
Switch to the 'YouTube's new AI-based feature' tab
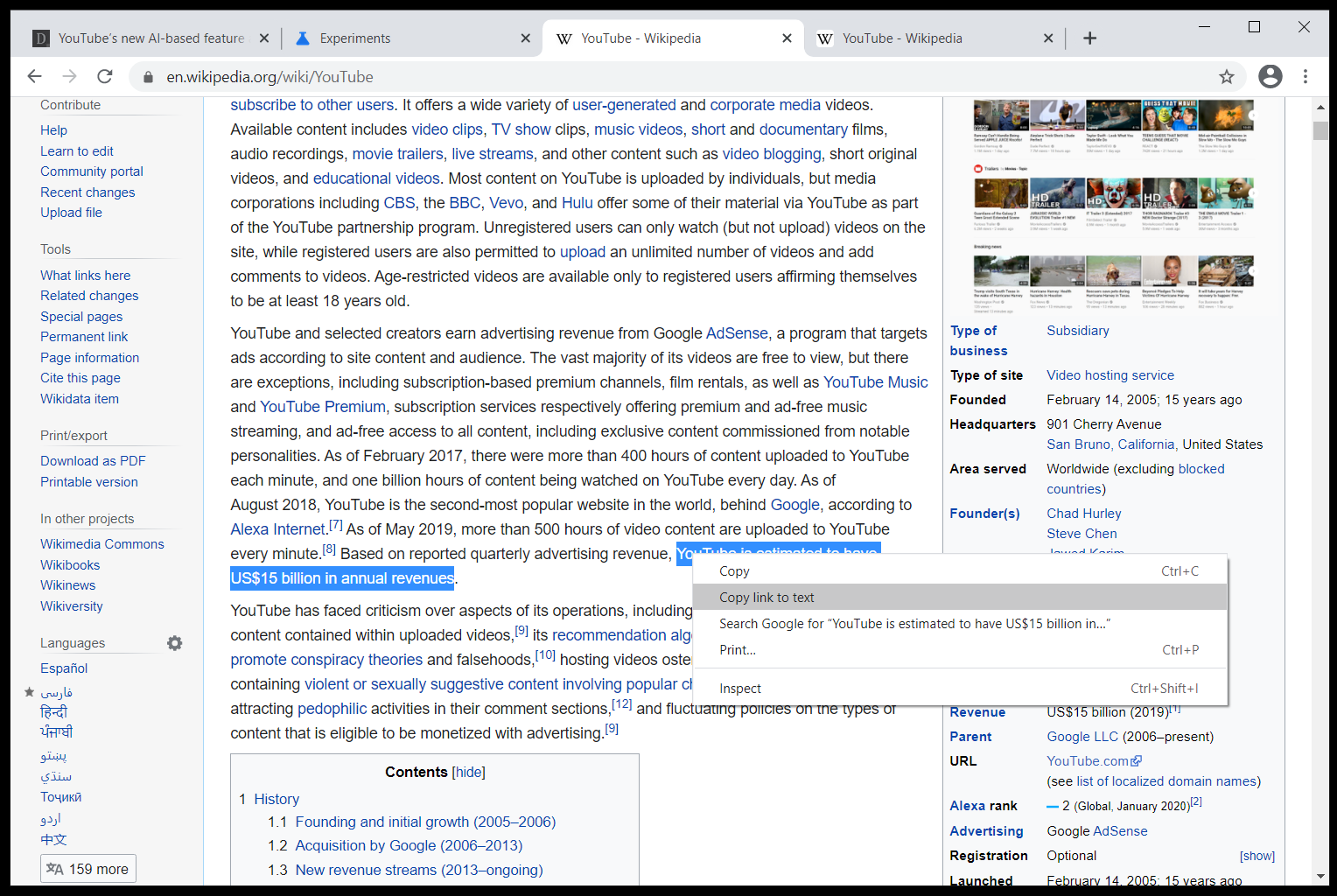pos(150,38)
